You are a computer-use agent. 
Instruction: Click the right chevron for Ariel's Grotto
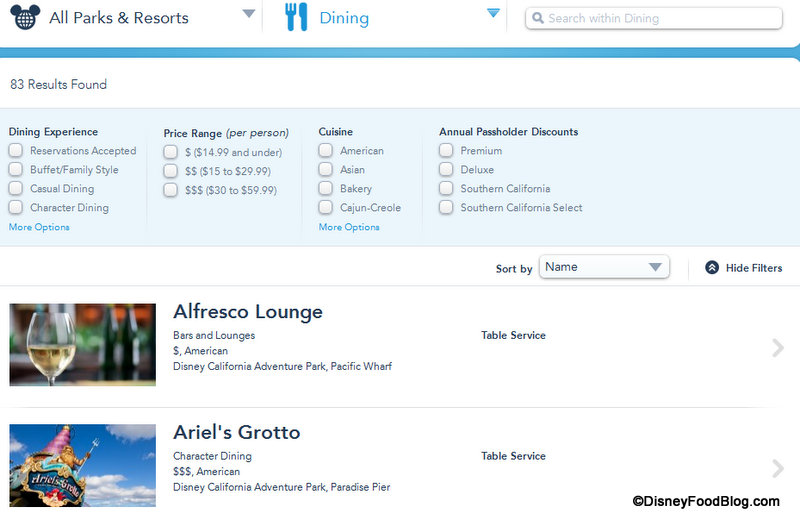778,468
